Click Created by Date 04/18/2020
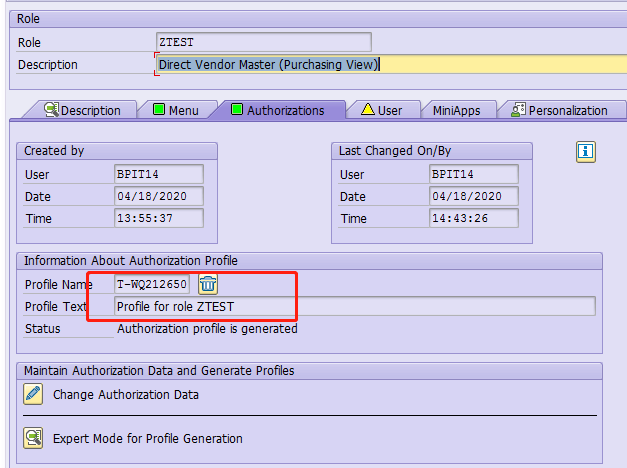 pyautogui.click(x=159, y=196)
